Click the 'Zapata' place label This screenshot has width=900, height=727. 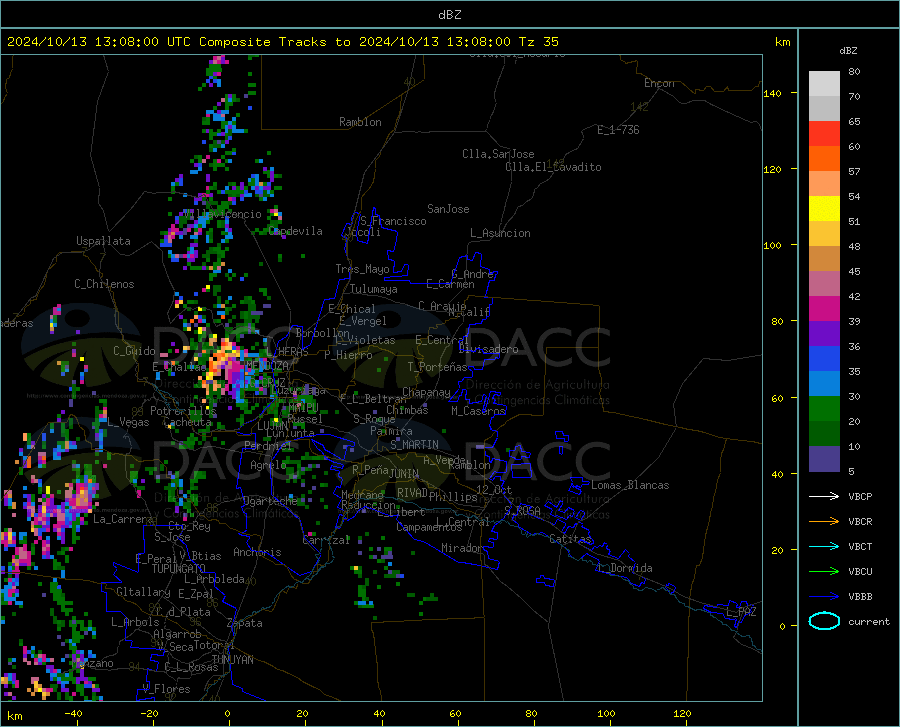pos(245,623)
